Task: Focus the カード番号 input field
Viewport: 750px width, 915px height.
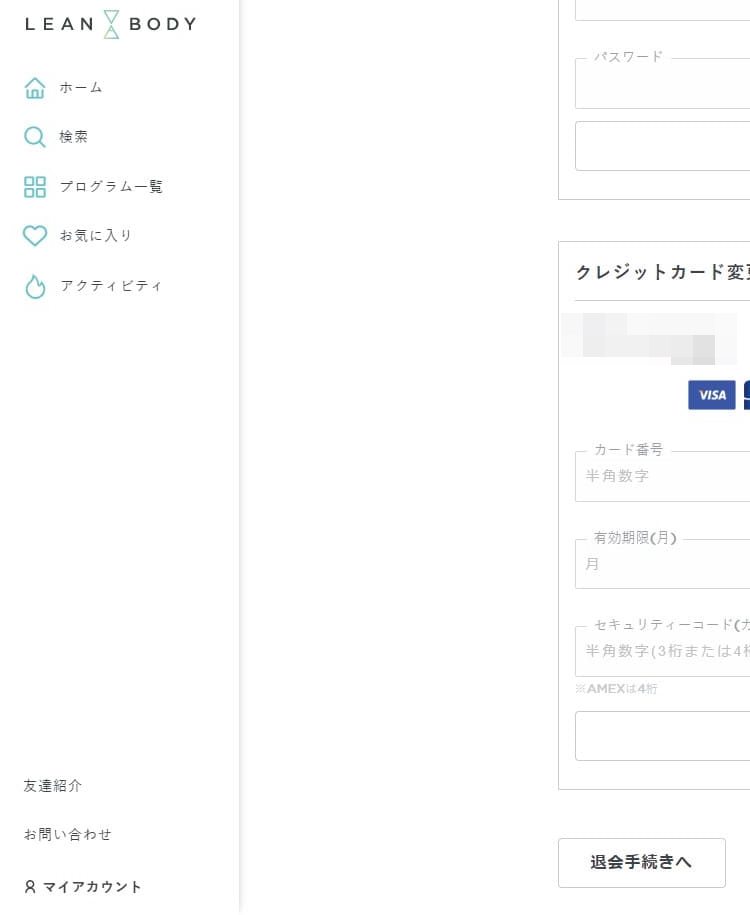Action: pos(662,476)
